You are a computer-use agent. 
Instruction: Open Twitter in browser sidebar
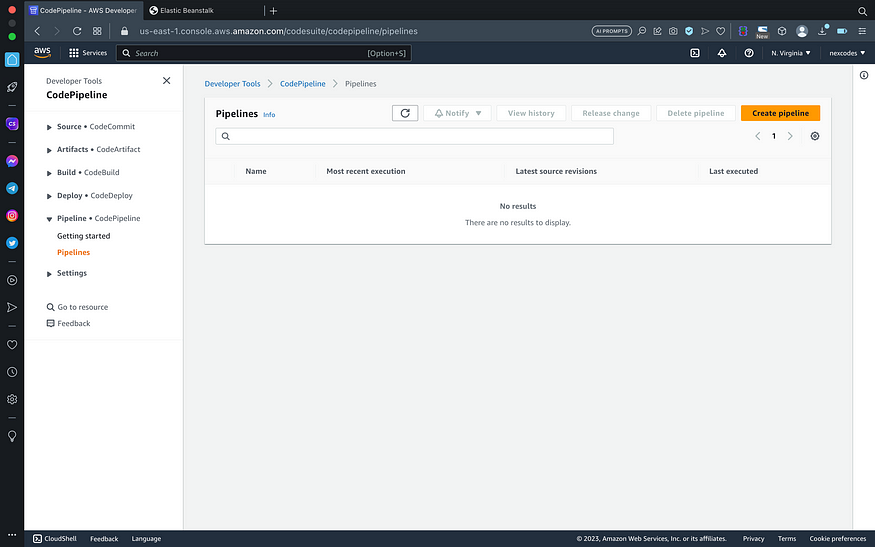pos(12,243)
